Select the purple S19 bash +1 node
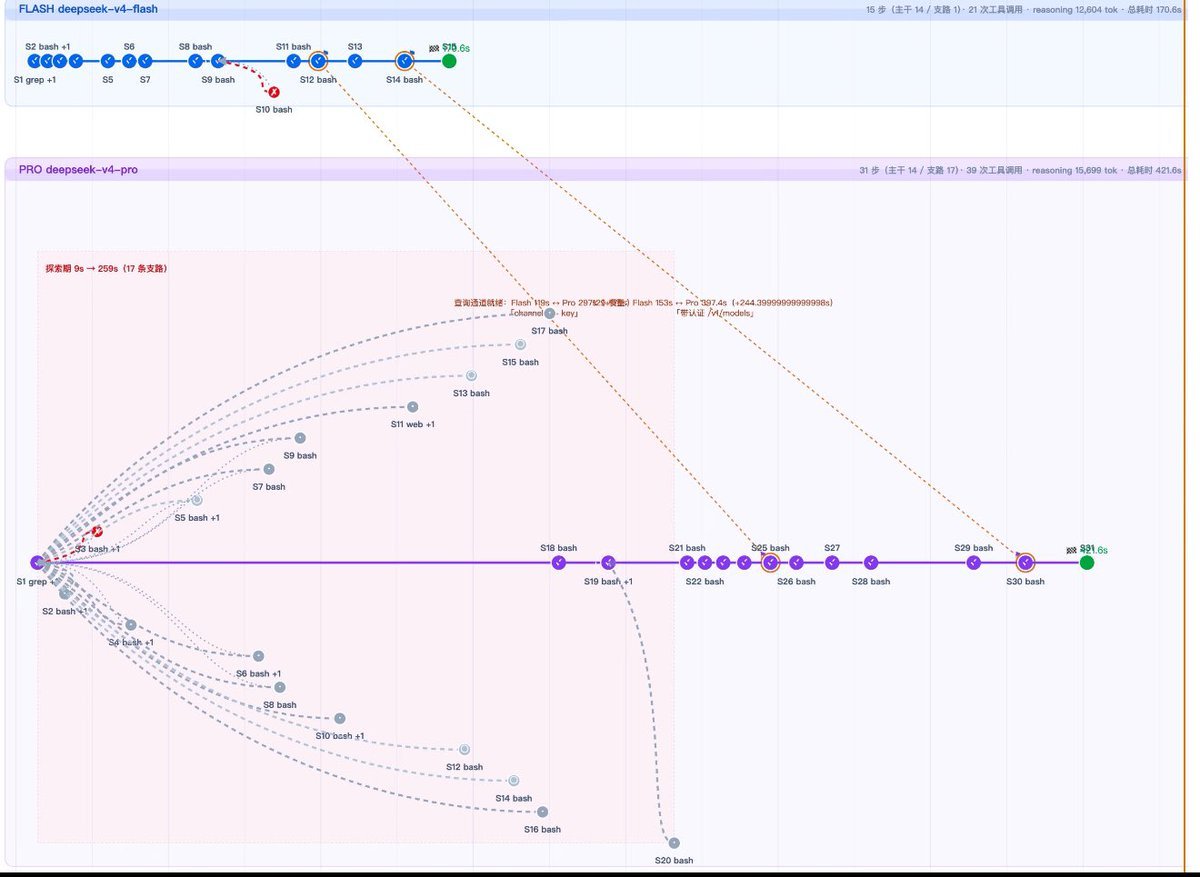Image resolution: width=1200 pixels, height=877 pixels. pyautogui.click(x=608, y=563)
